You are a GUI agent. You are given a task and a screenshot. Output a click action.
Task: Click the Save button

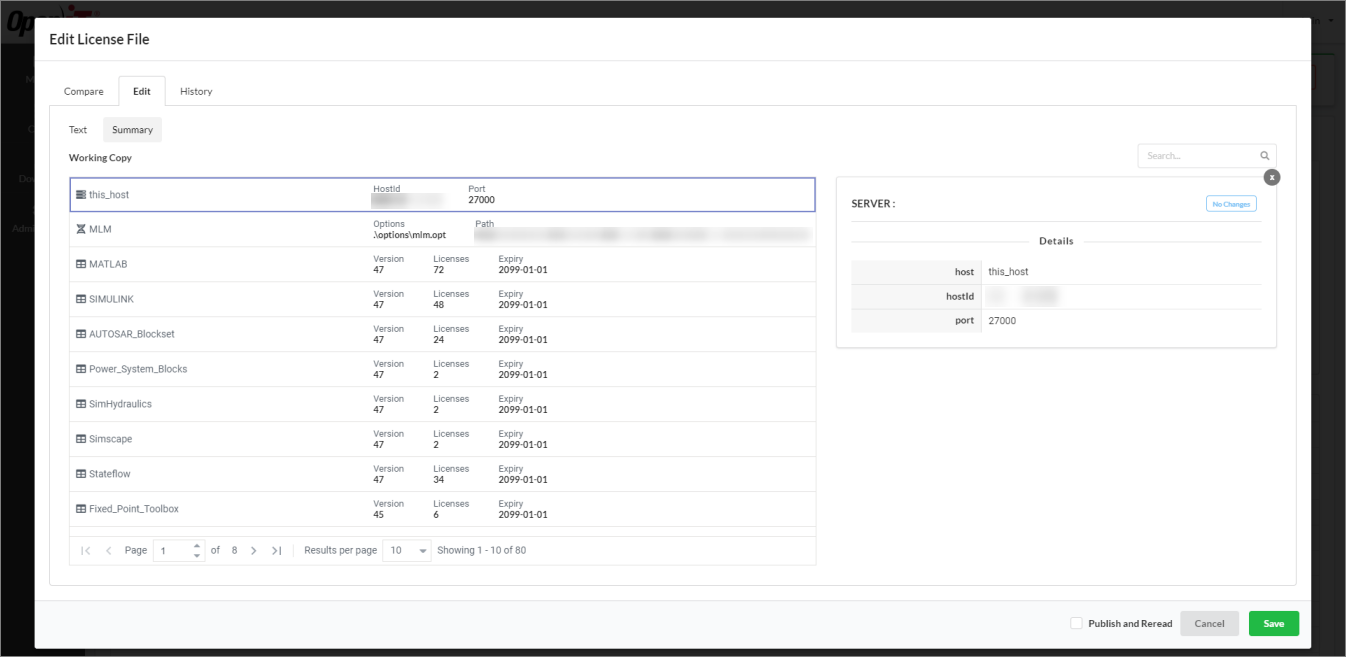(x=1273, y=623)
